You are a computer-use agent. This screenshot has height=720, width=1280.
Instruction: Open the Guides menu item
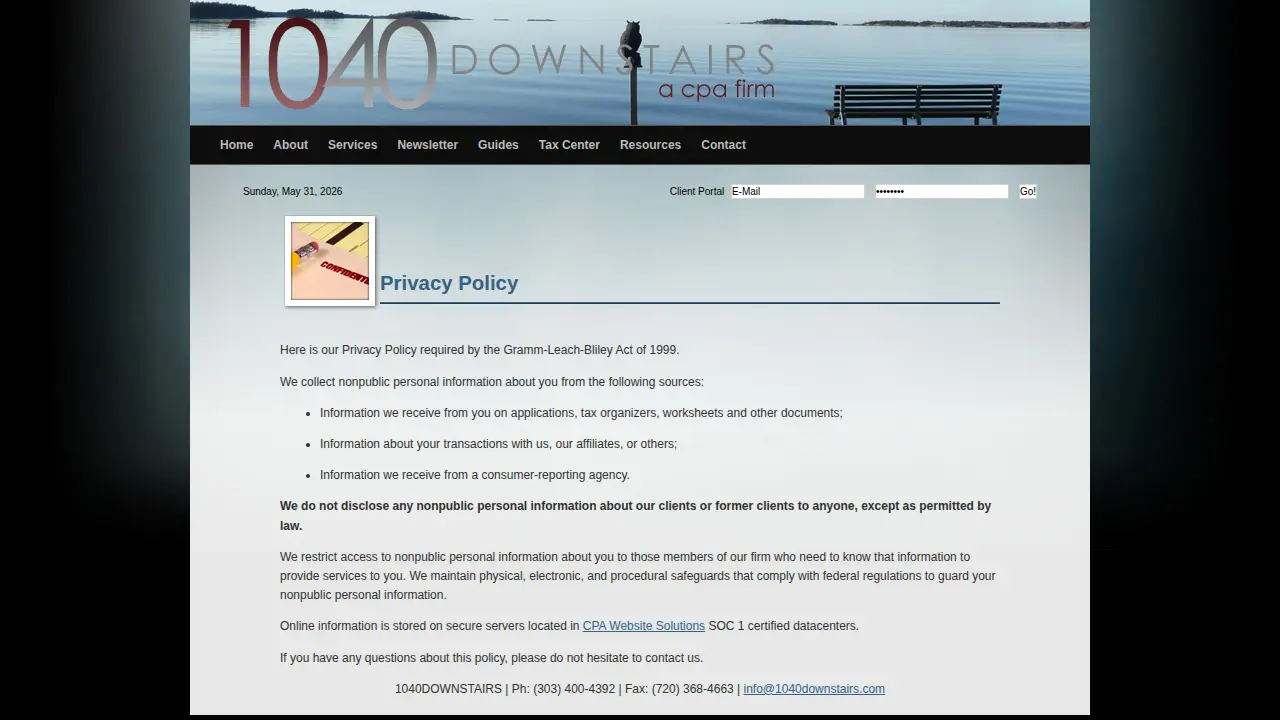[498, 145]
